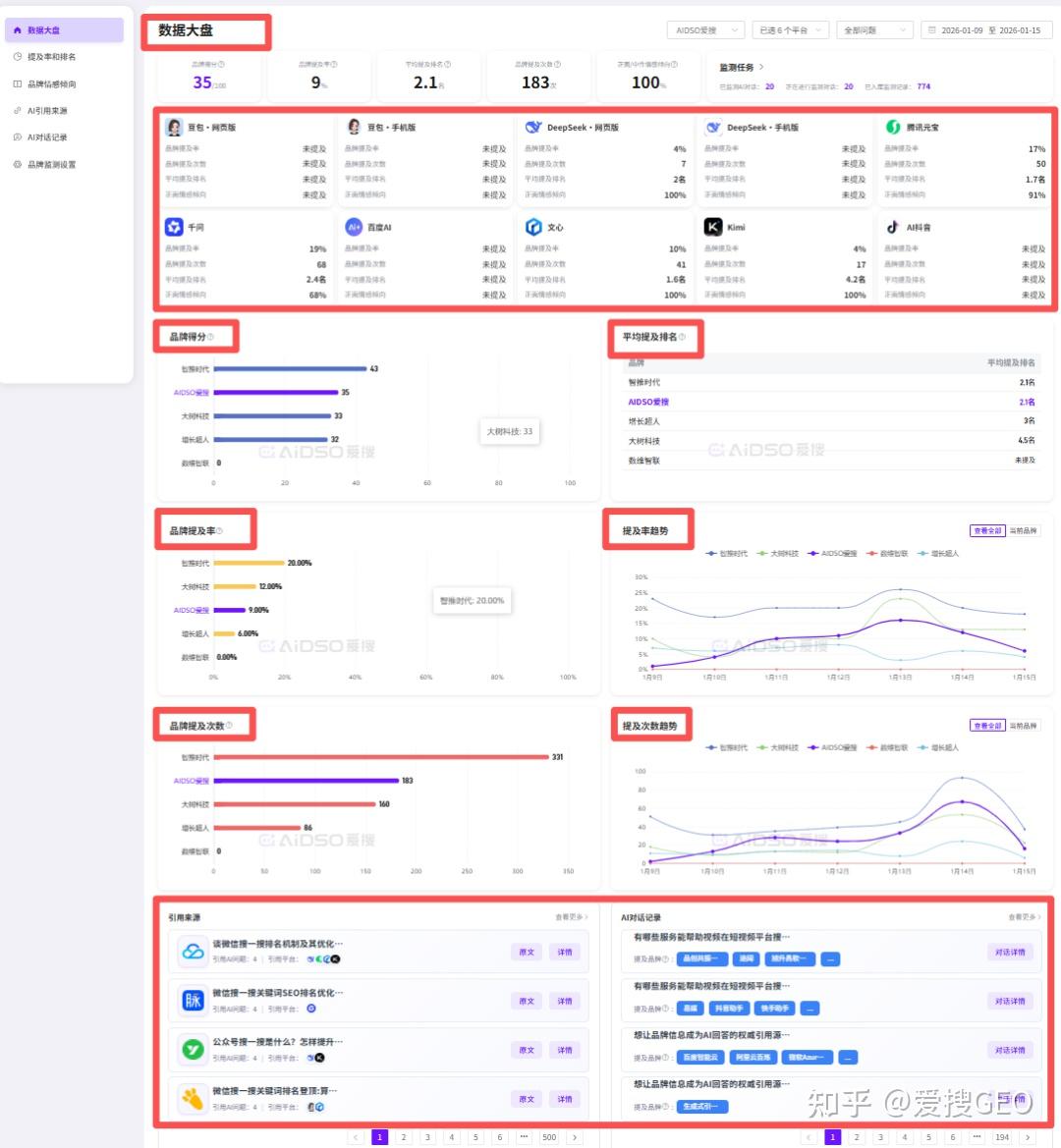
Task: Click the 提及率和排名 sidebar icon
Action: click(x=17, y=56)
